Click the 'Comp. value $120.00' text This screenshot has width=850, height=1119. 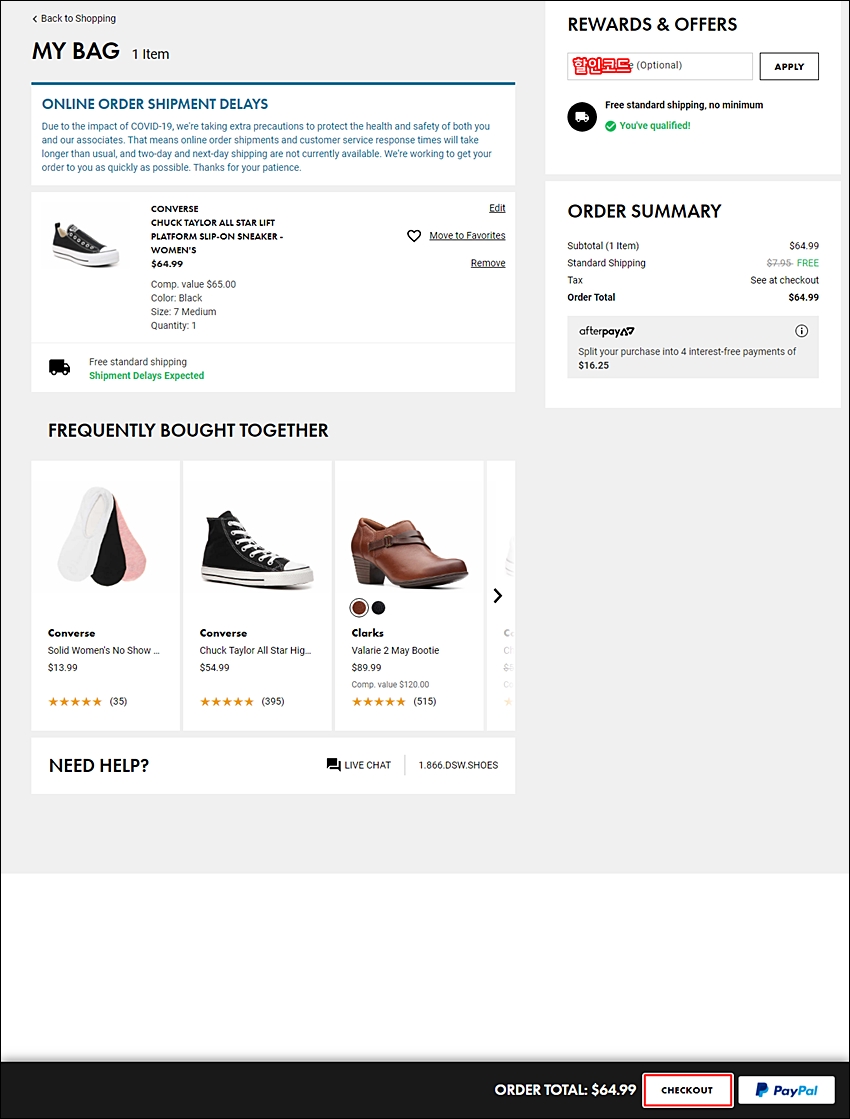pyautogui.click(x=390, y=684)
